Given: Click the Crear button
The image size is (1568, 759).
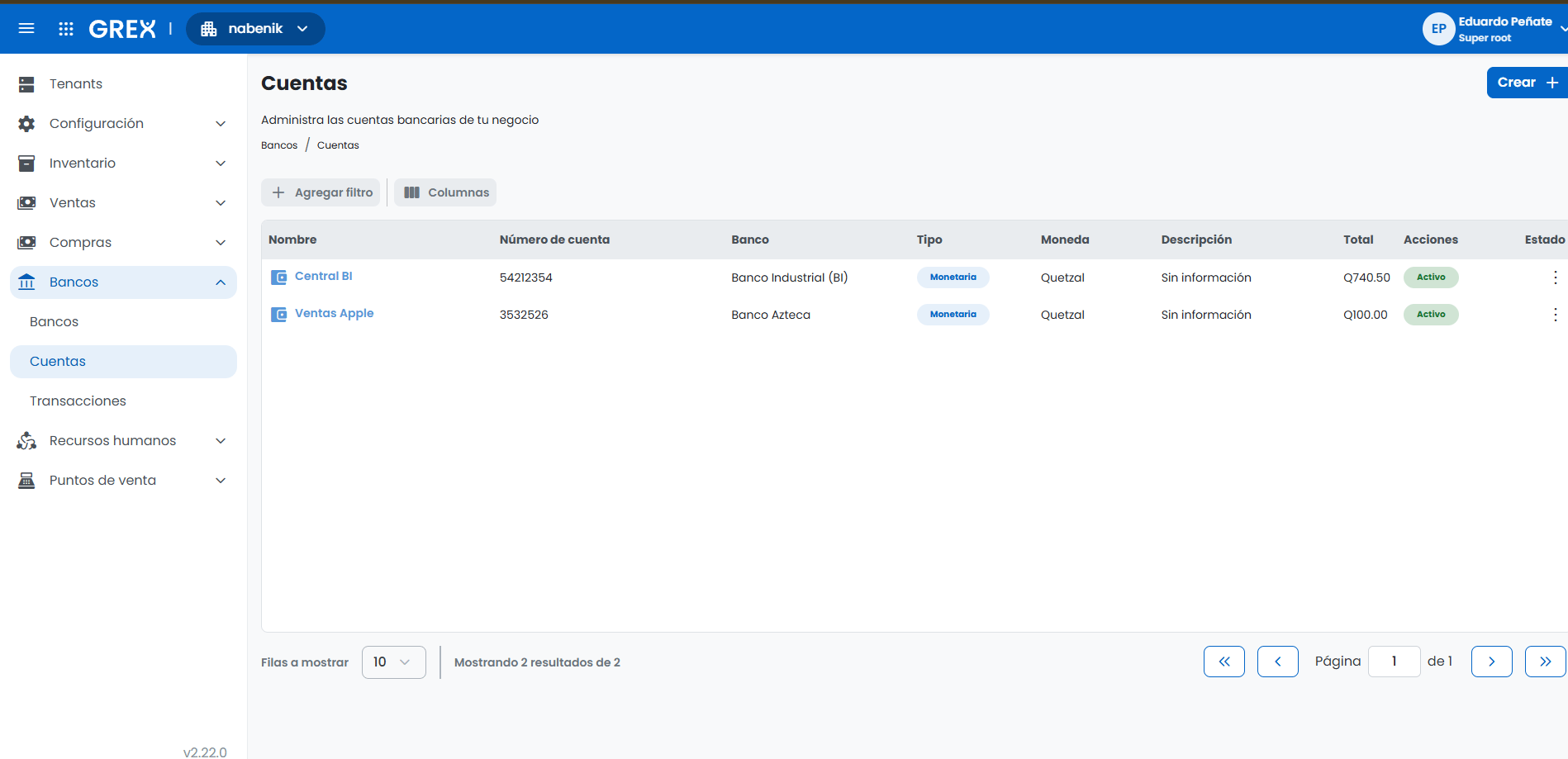Looking at the screenshot, I should click(x=1527, y=83).
